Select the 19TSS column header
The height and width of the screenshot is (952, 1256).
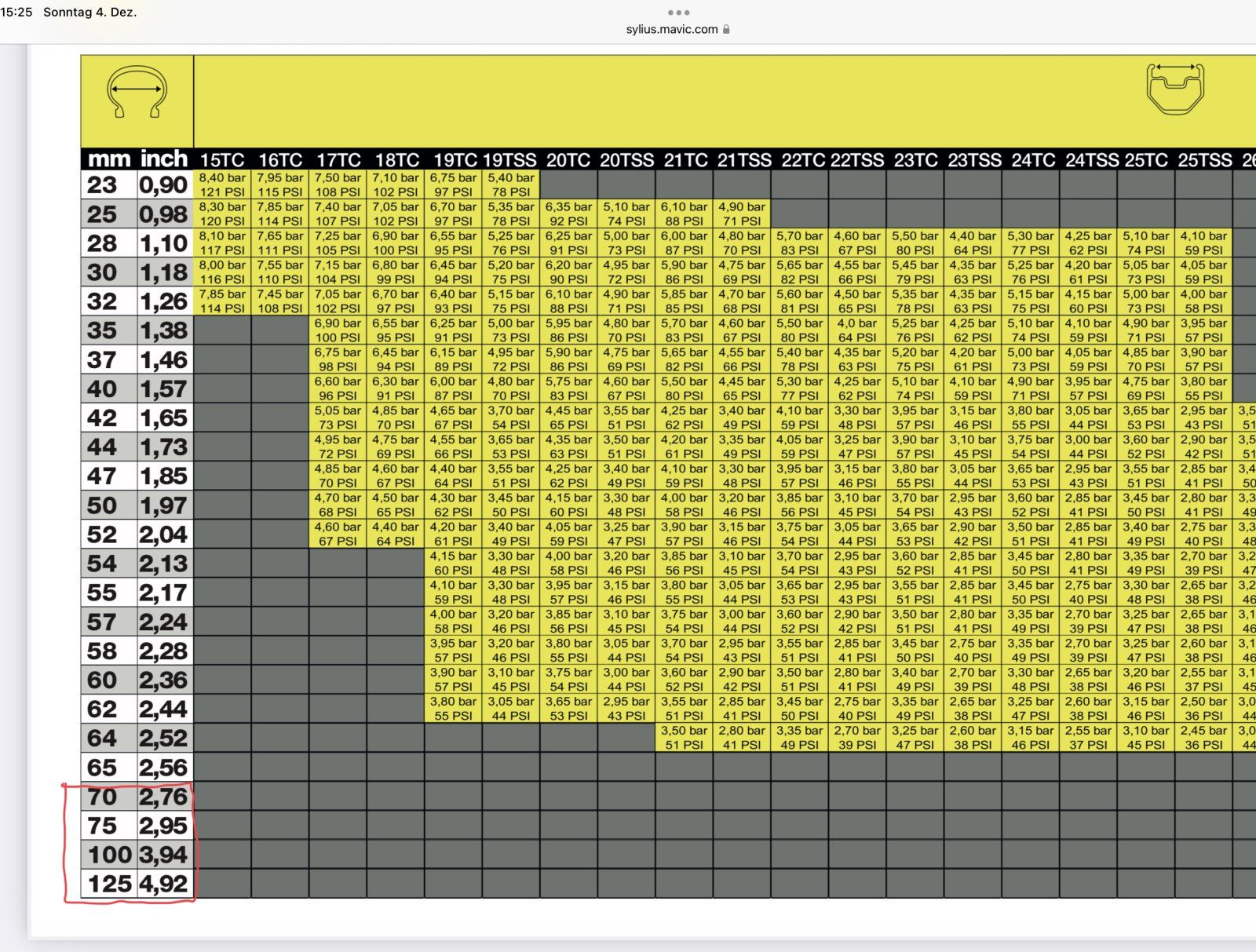(x=509, y=160)
